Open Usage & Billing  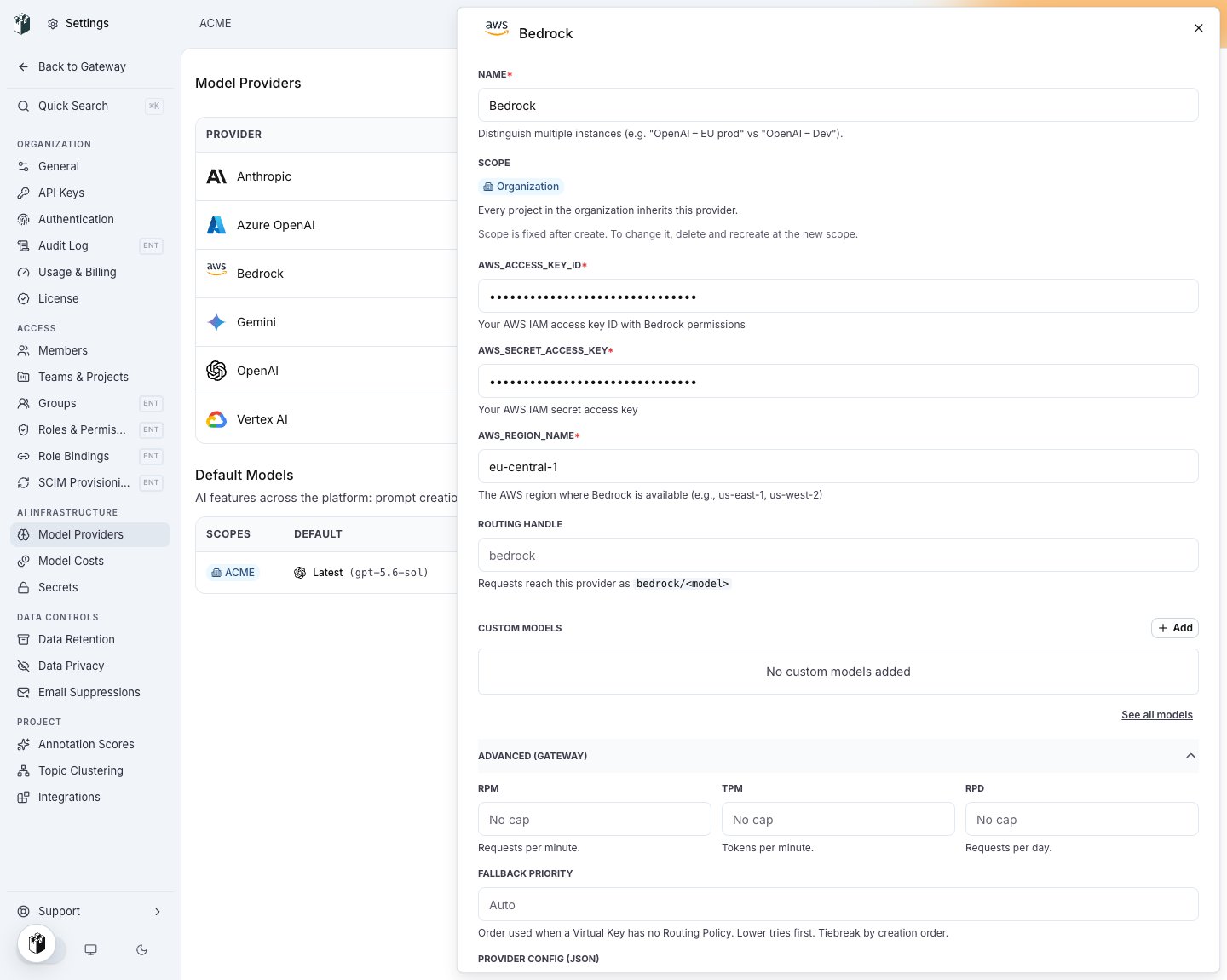coord(90,272)
